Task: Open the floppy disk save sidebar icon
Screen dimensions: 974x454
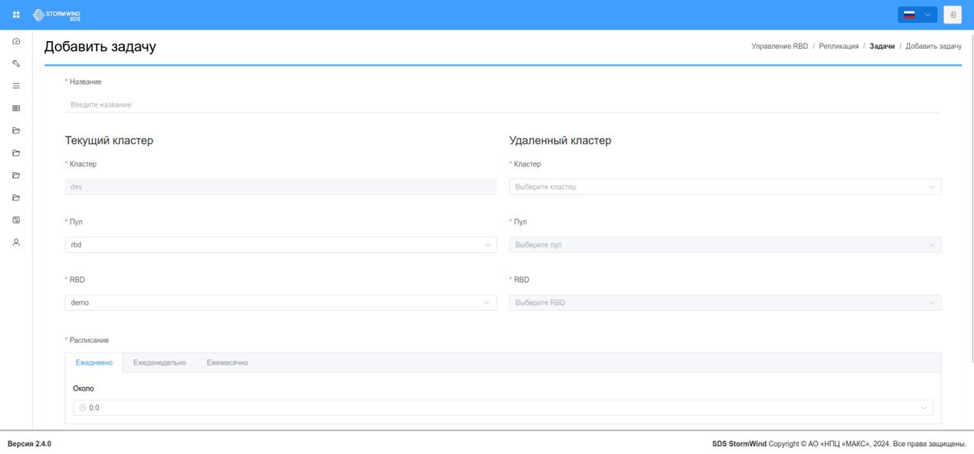Action: [x=16, y=220]
